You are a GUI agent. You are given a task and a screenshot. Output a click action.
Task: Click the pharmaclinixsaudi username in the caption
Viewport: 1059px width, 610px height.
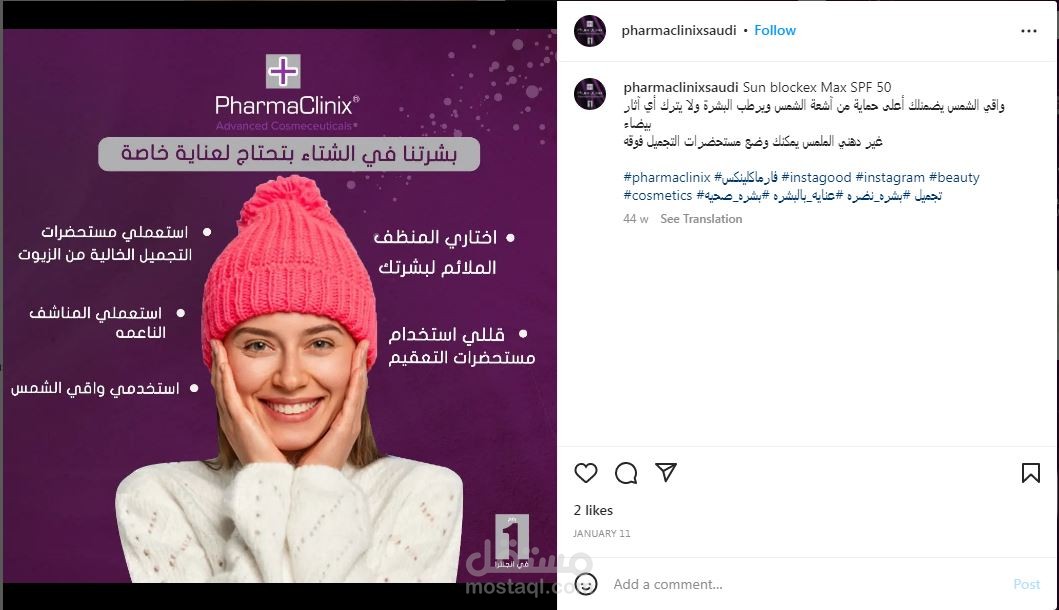click(681, 87)
